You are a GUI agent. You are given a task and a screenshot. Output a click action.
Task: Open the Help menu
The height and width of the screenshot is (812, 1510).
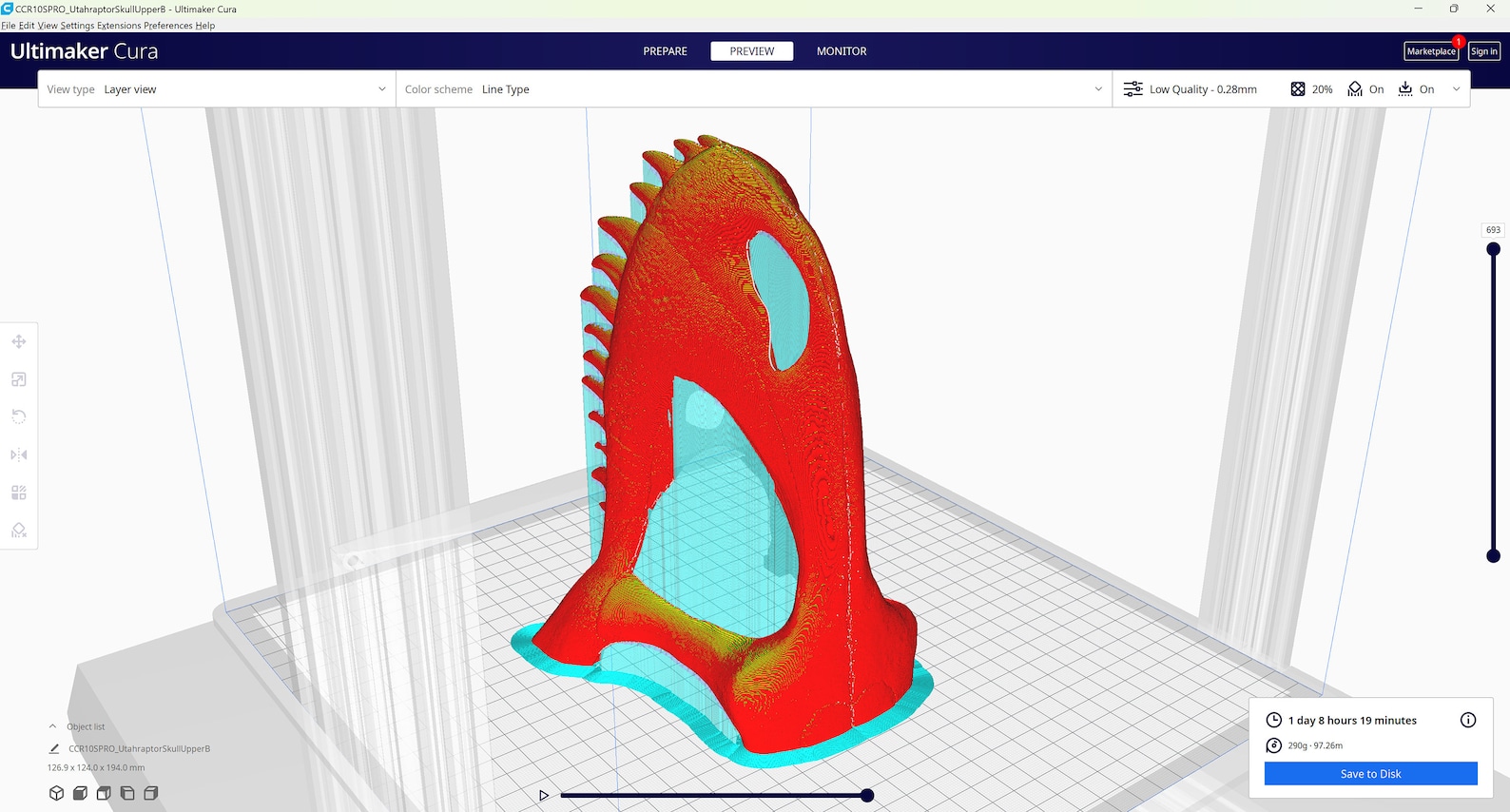point(205,26)
